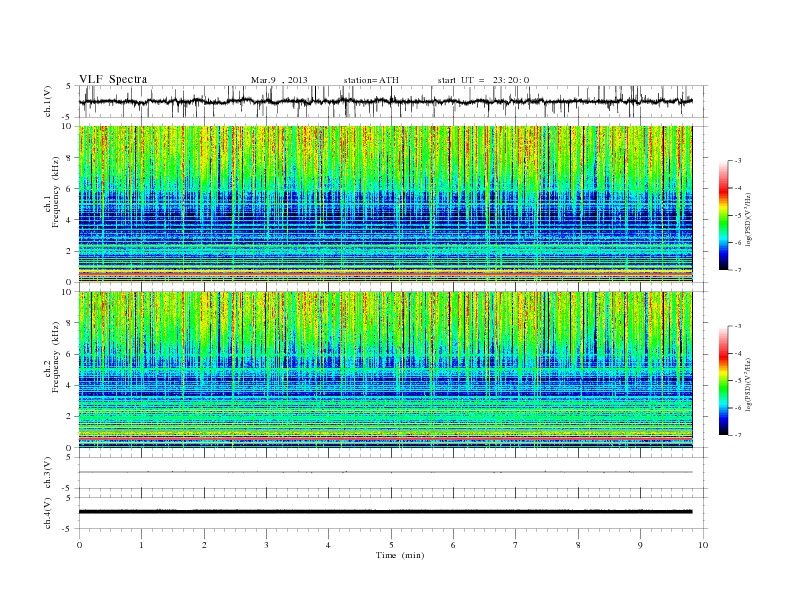792x612 pixels.
Task: Click the ch.2 "Frequency (kHz)" axis label
Action: click(56, 358)
